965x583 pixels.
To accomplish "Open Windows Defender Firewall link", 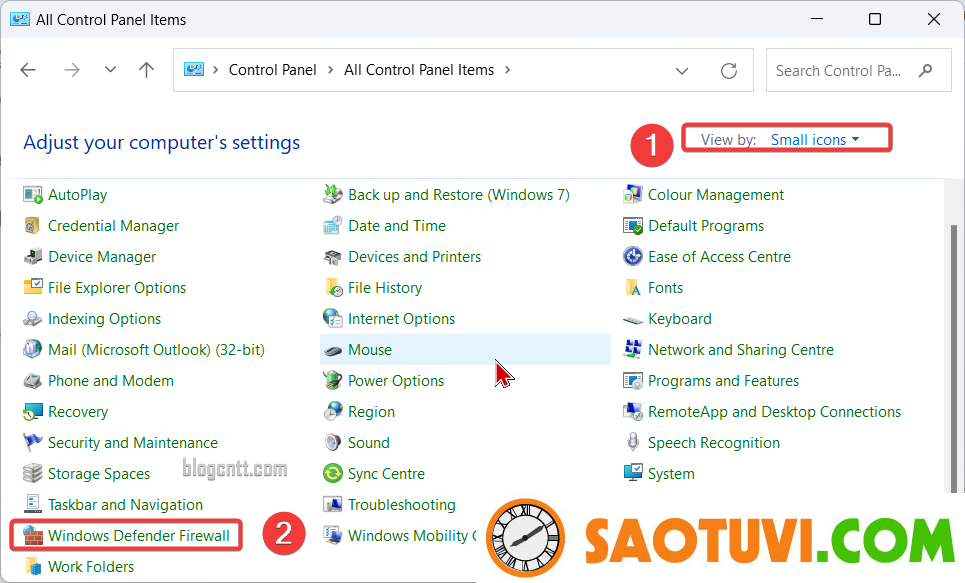I will point(138,536).
